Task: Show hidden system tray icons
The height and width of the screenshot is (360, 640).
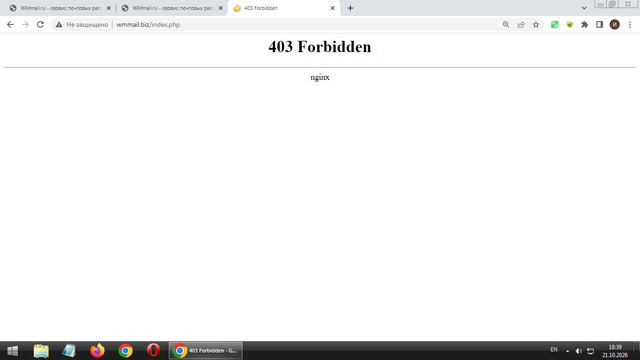Action: (x=567, y=351)
